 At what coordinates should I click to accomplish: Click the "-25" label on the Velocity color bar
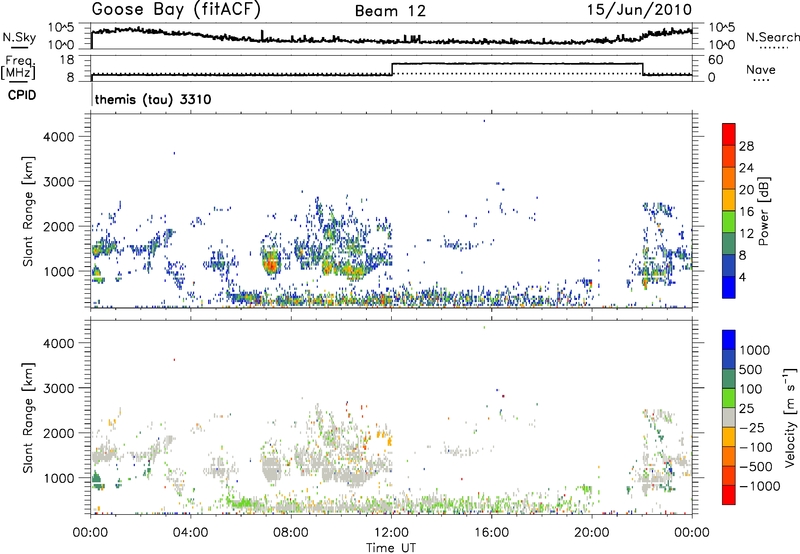754,428
